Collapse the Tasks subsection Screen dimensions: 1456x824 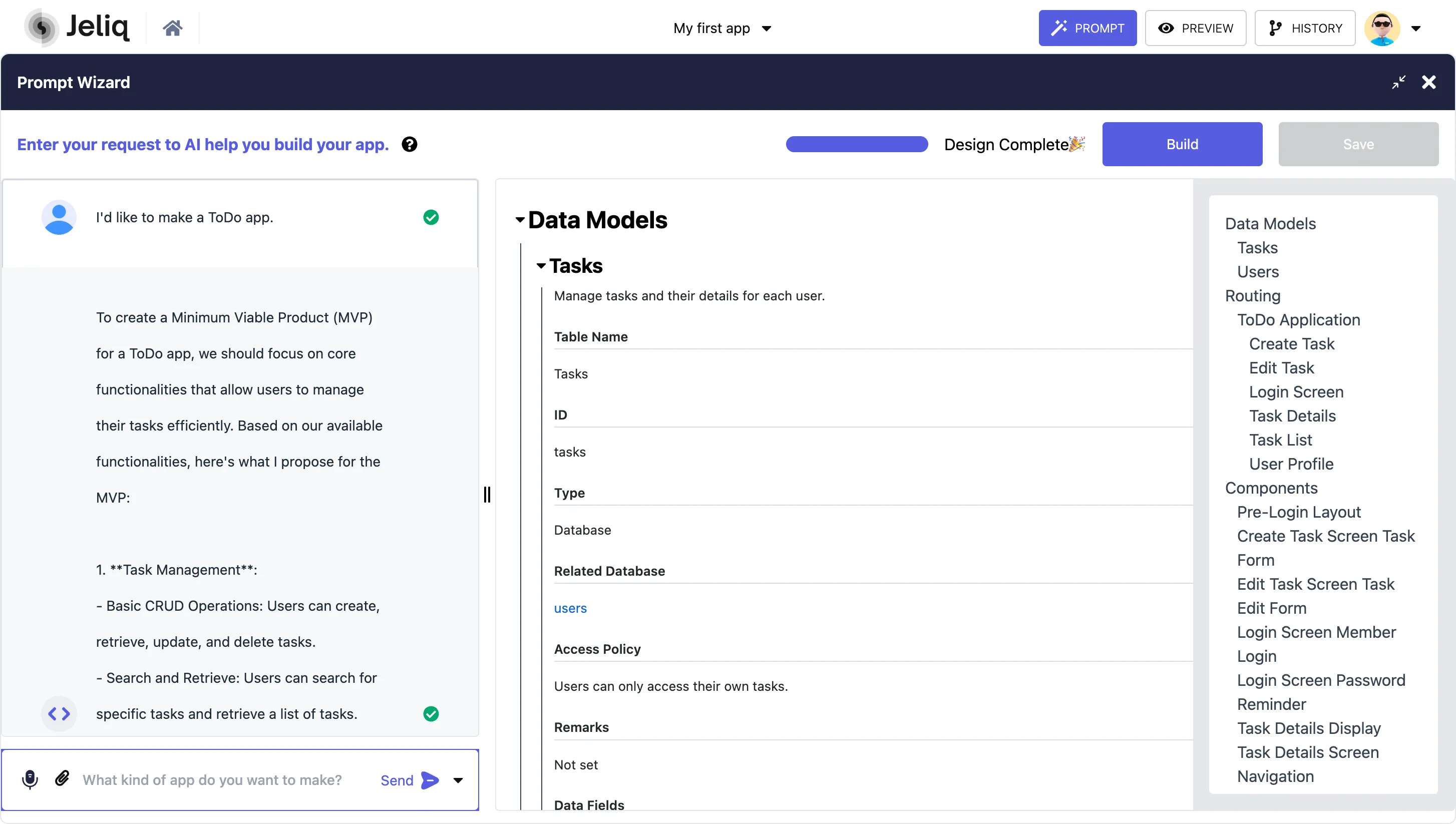541,266
